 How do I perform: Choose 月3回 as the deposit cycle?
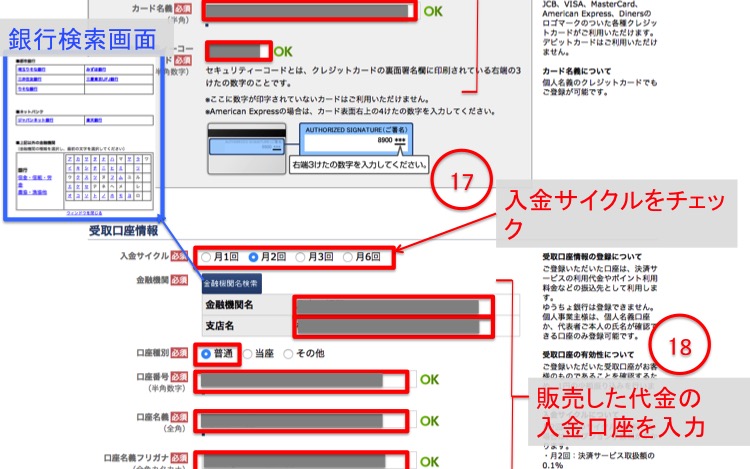(300, 257)
